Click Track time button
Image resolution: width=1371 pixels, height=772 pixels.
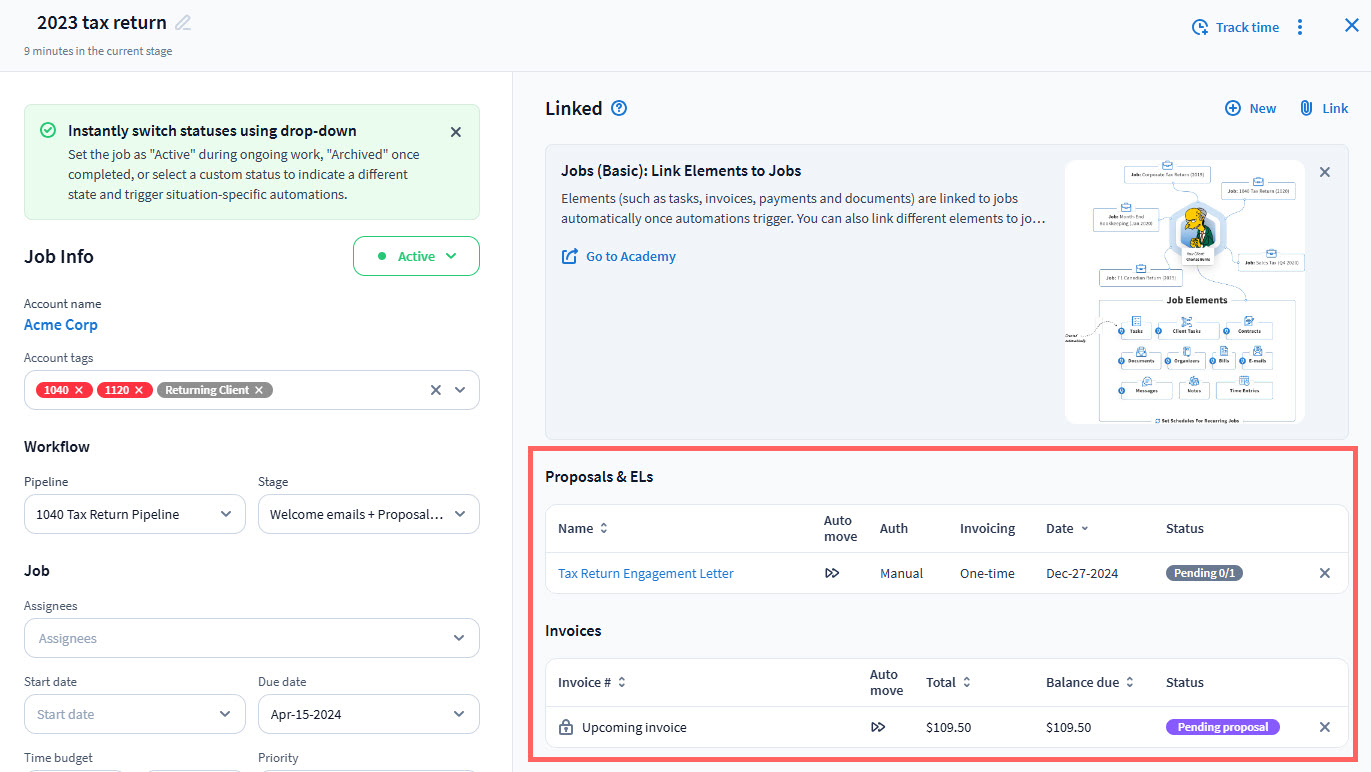click(1235, 27)
